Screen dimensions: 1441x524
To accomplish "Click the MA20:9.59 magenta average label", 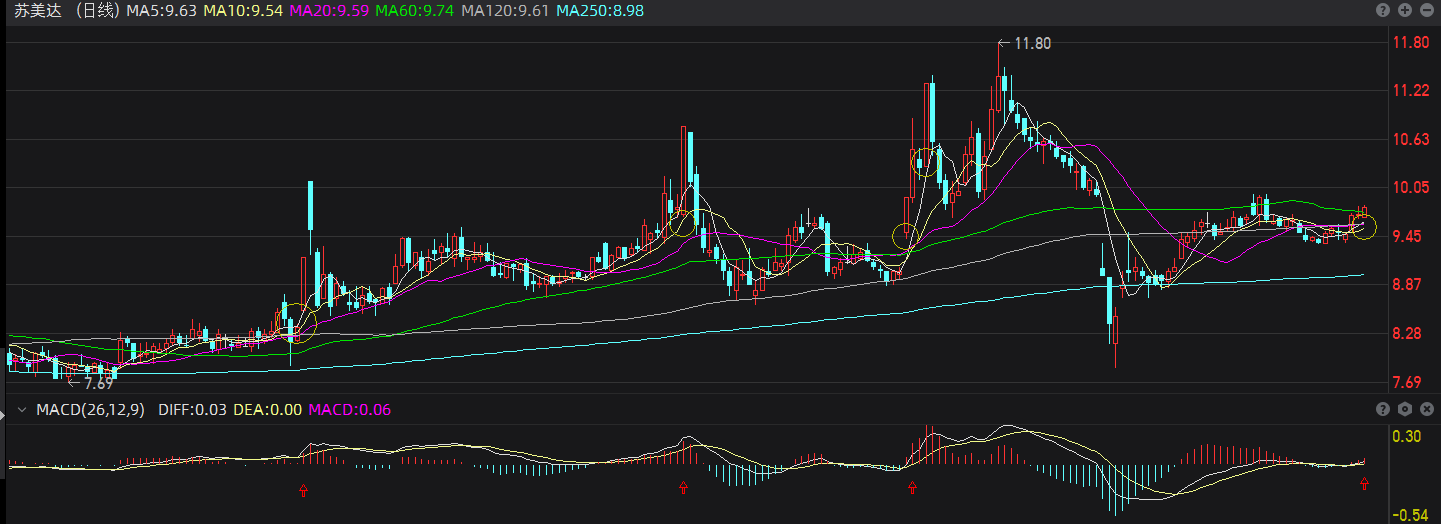I will tap(327, 11).
